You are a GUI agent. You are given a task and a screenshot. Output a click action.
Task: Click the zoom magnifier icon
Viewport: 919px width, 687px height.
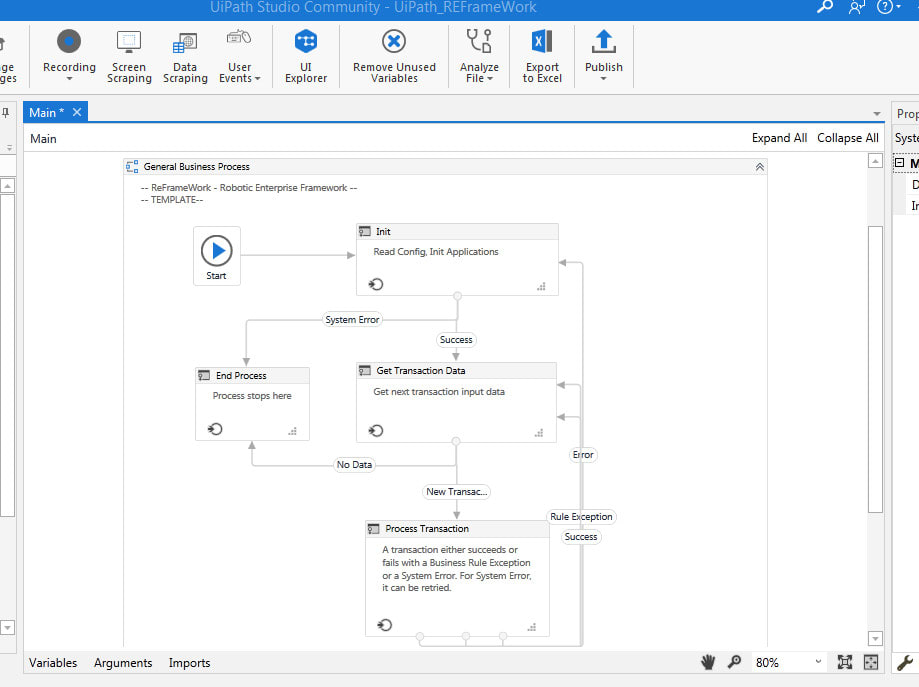[x=734, y=662]
